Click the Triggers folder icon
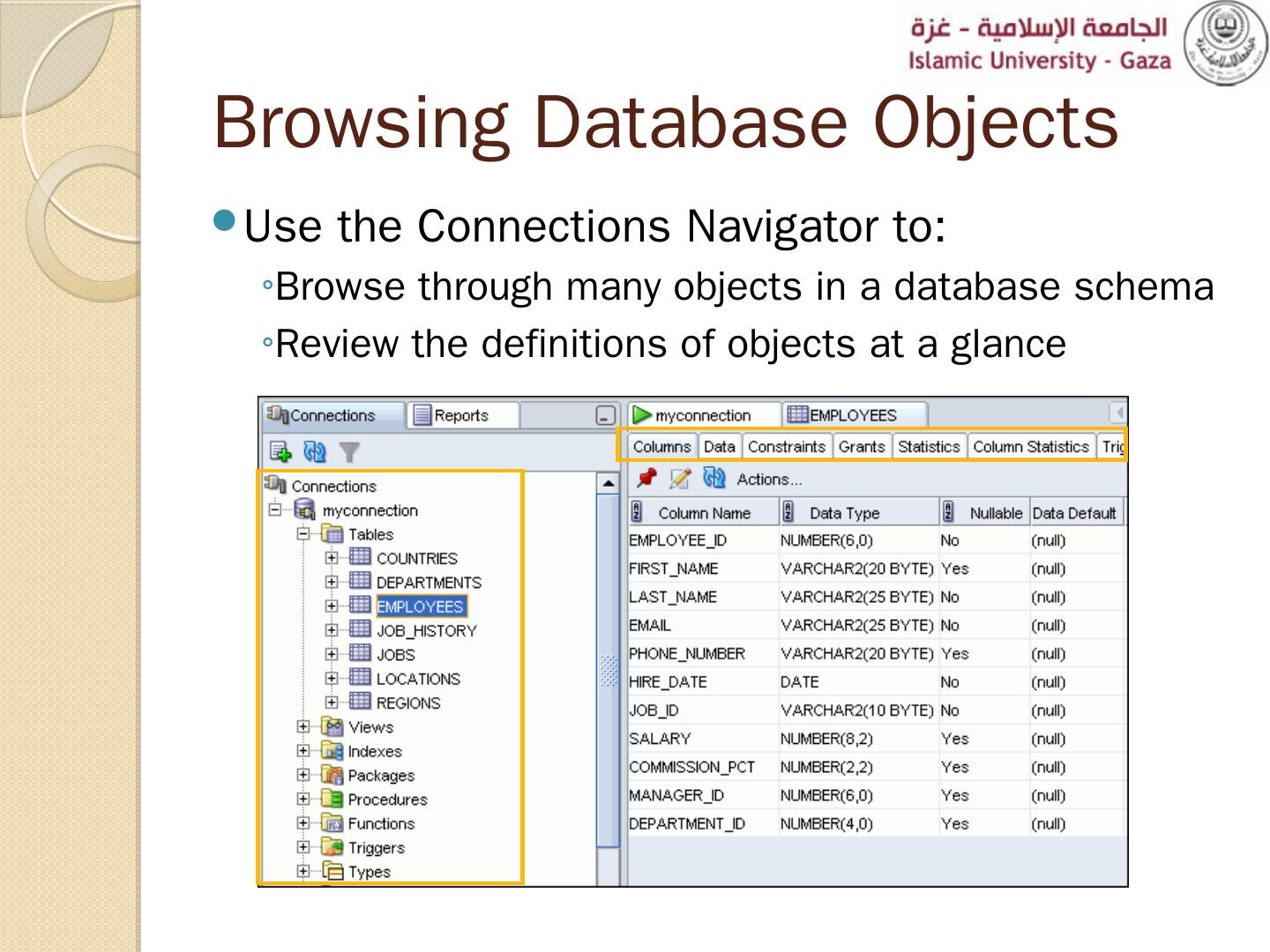 332,847
